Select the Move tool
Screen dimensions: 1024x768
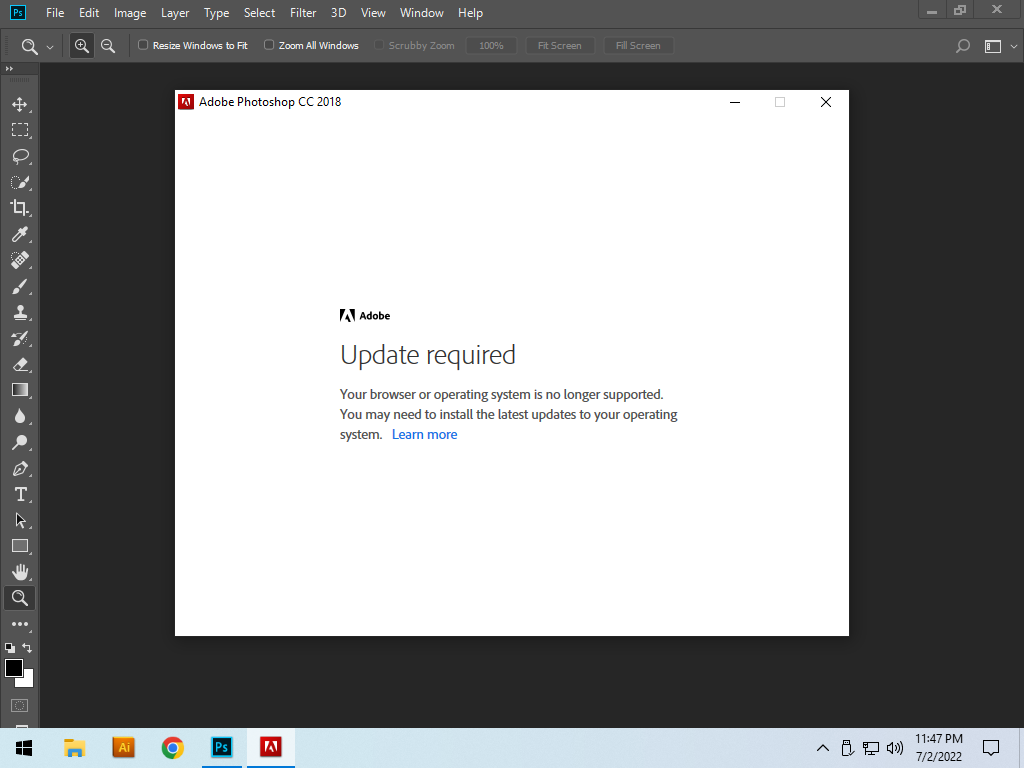coord(20,103)
